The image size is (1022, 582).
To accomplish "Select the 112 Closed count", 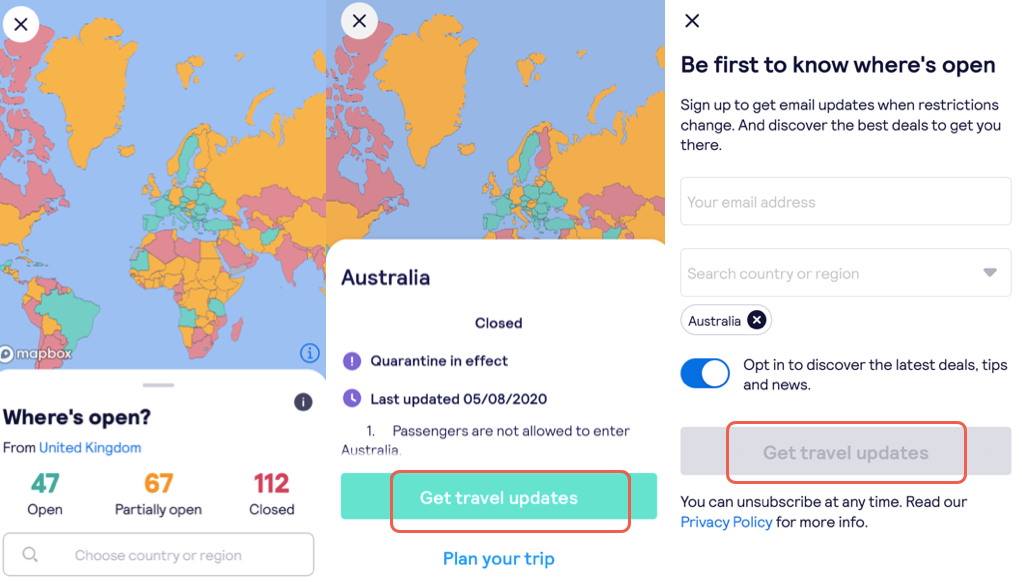I will coord(272,493).
